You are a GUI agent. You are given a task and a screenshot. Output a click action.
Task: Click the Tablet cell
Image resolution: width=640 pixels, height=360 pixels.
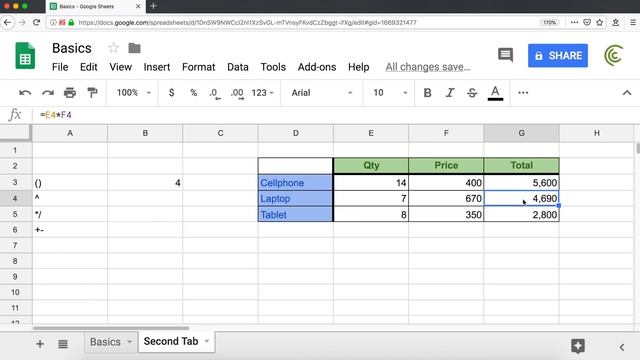[295, 214]
